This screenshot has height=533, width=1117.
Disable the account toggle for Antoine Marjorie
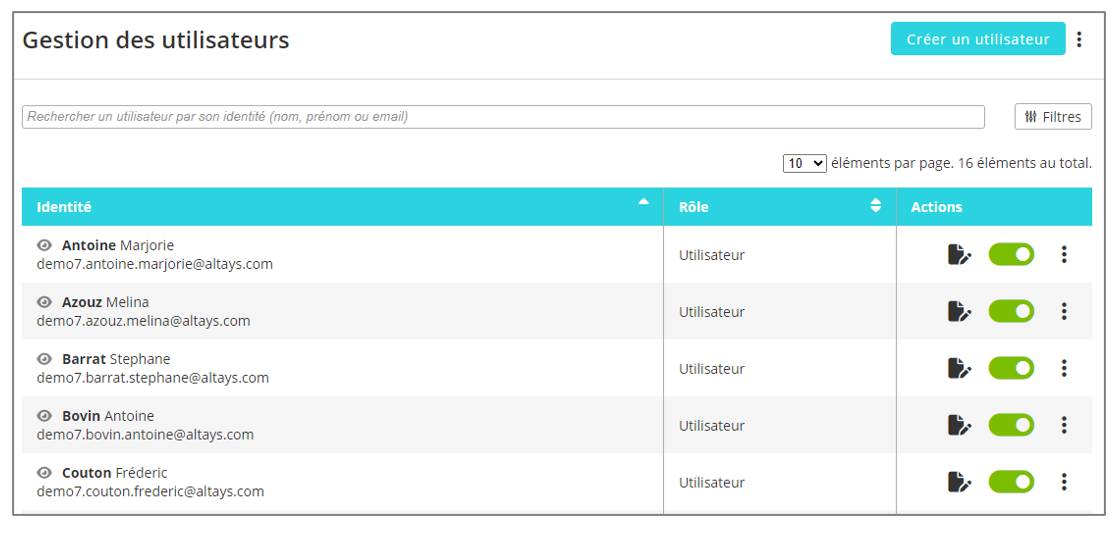1011,255
